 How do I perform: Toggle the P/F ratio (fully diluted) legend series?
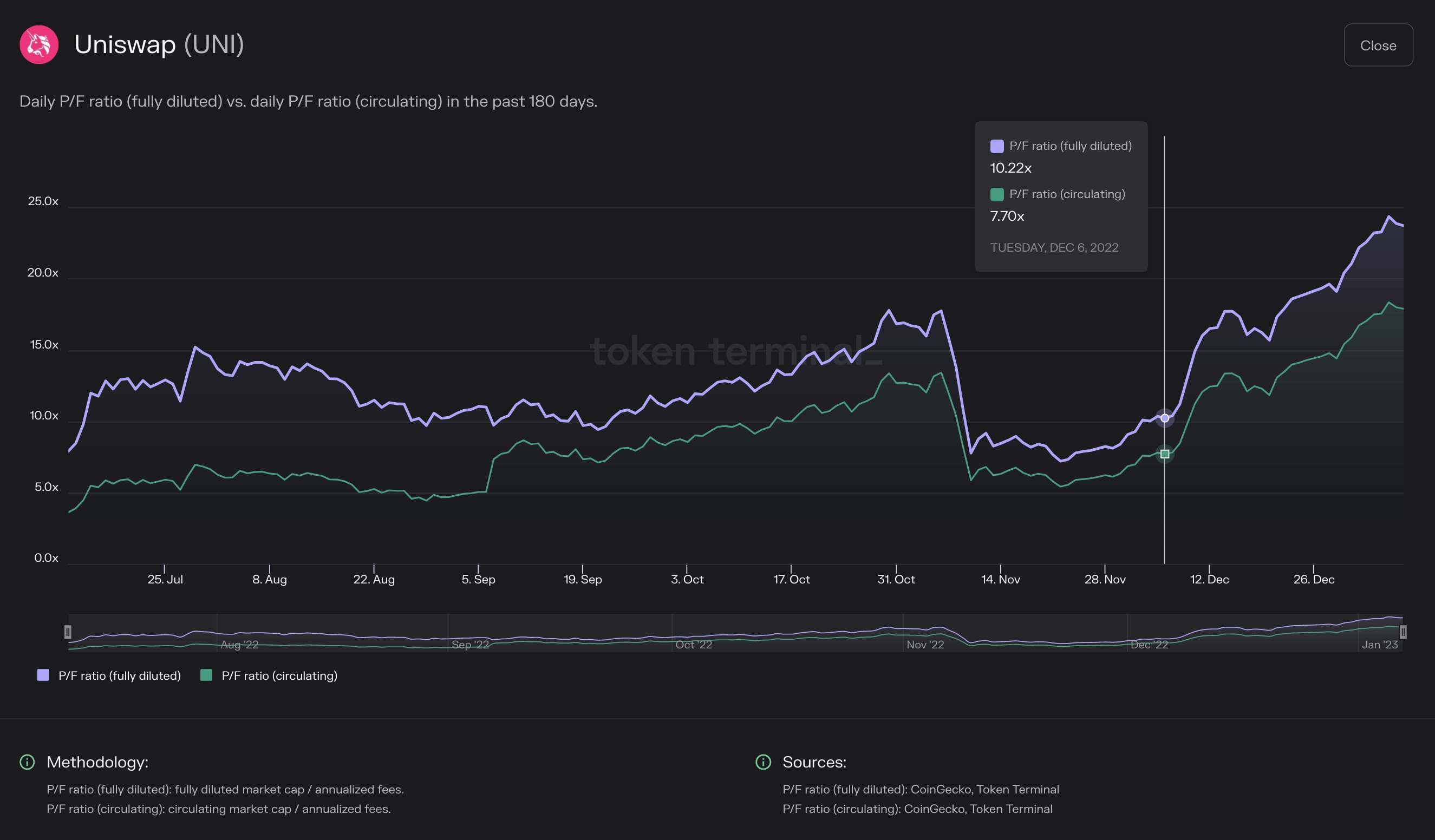tap(120, 675)
